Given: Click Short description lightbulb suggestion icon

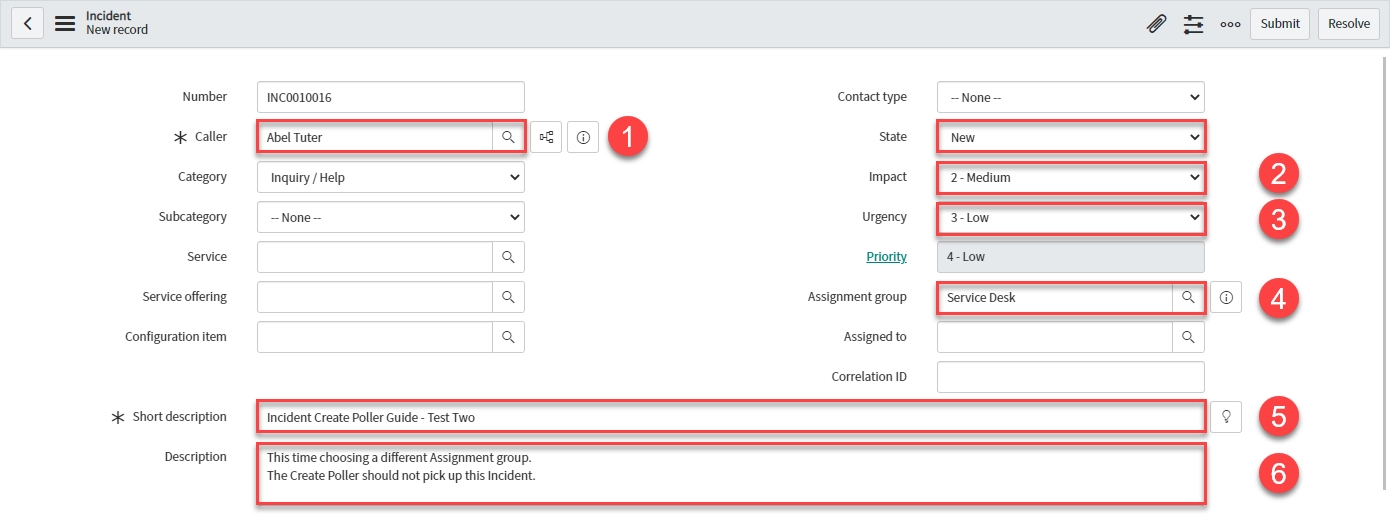Looking at the screenshot, I should 1226,417.
